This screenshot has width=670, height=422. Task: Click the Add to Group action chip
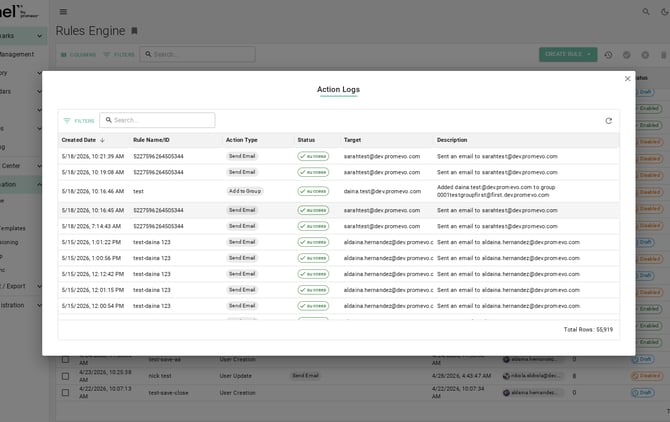point(244,191)
